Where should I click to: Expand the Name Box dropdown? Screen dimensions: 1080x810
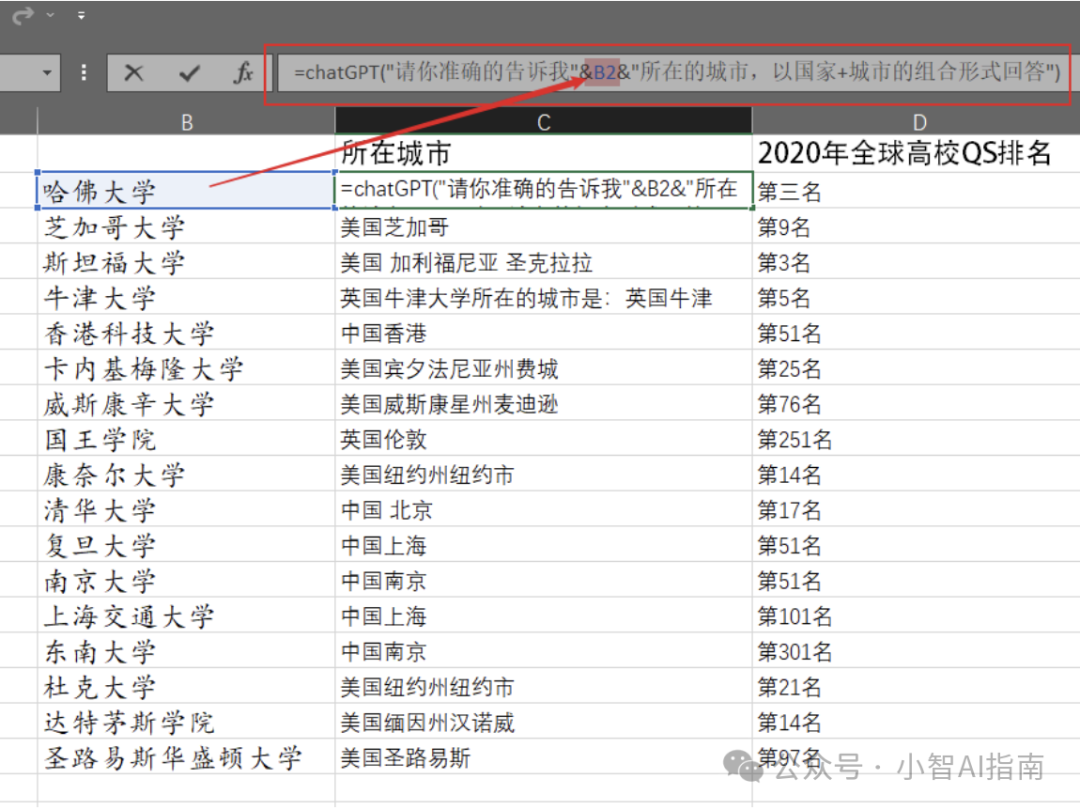click(x=47, y=73)
